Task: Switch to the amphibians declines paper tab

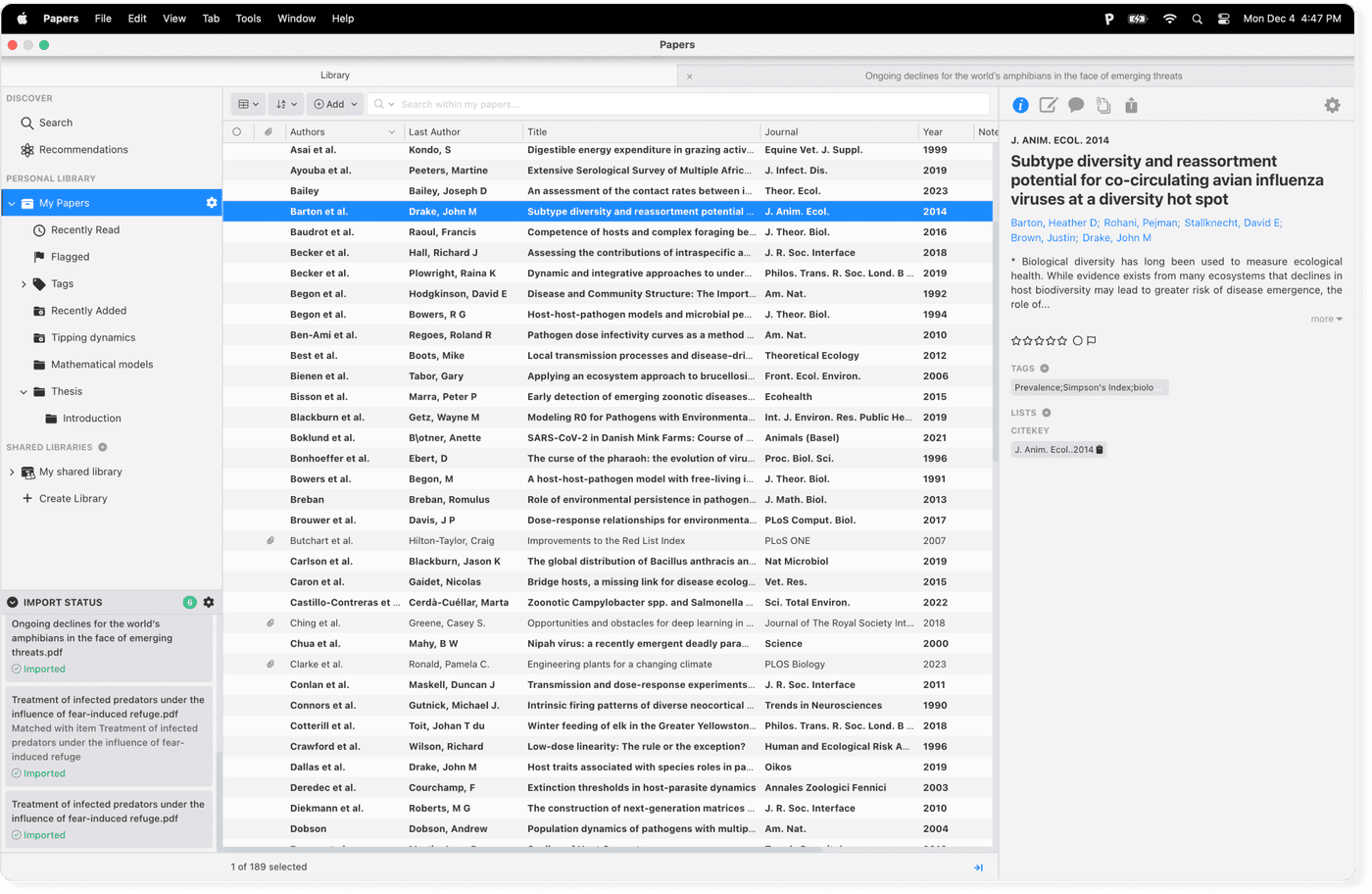Action: click(1026, 74)
